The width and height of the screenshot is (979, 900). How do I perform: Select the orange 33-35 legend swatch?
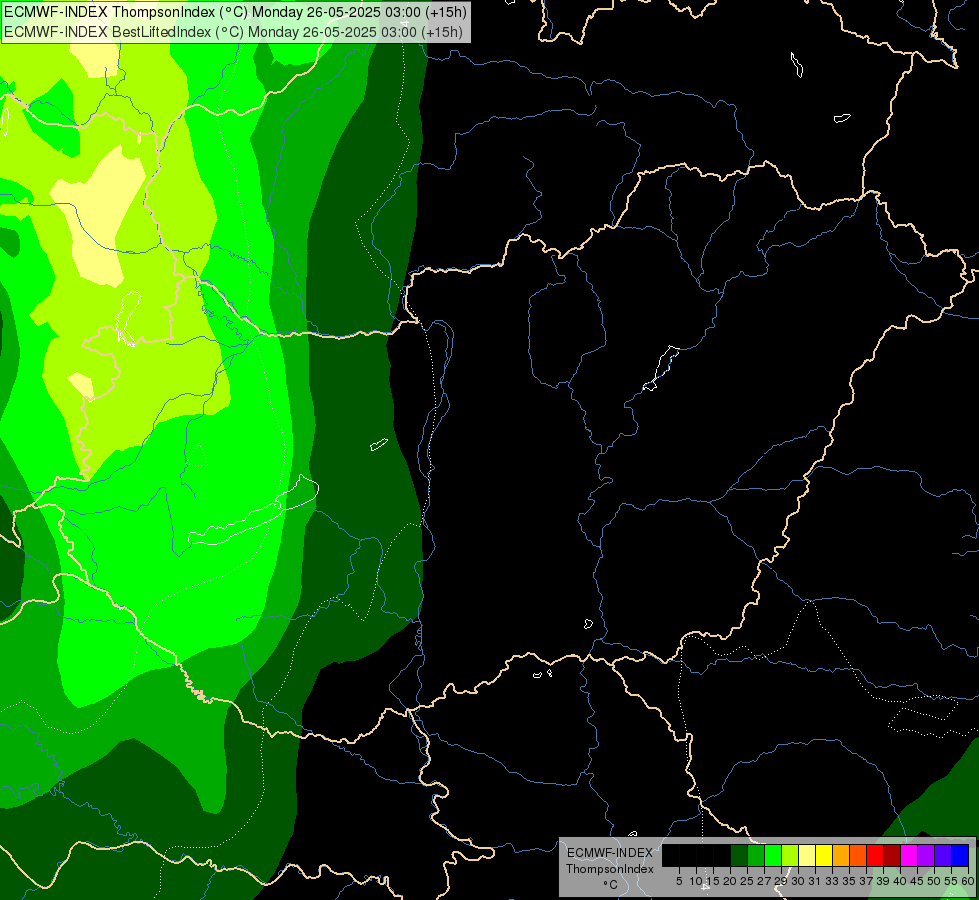pyautogui.click(x=841, y=855)
